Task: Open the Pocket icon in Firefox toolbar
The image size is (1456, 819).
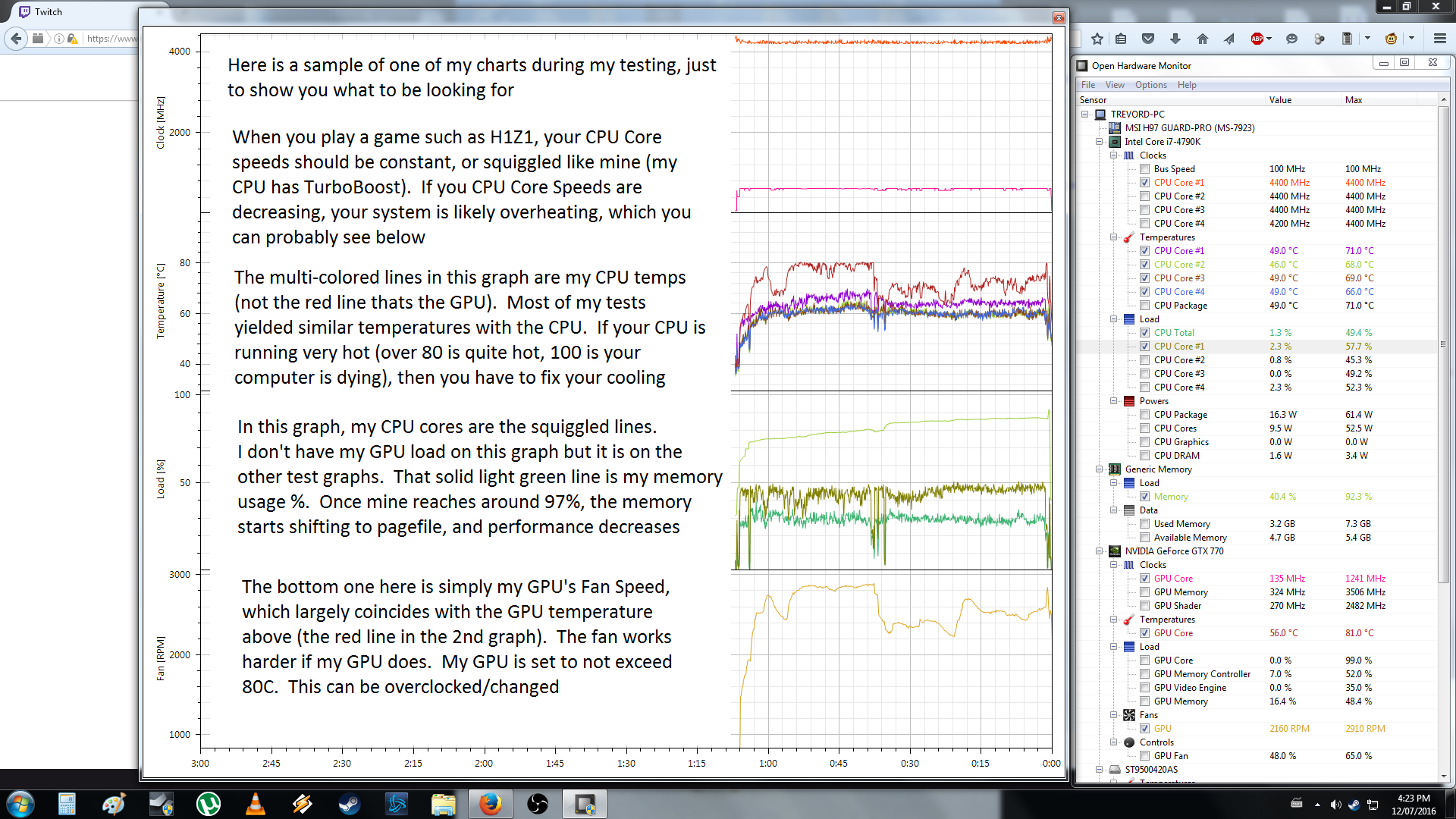Action: pos(1148,39)
